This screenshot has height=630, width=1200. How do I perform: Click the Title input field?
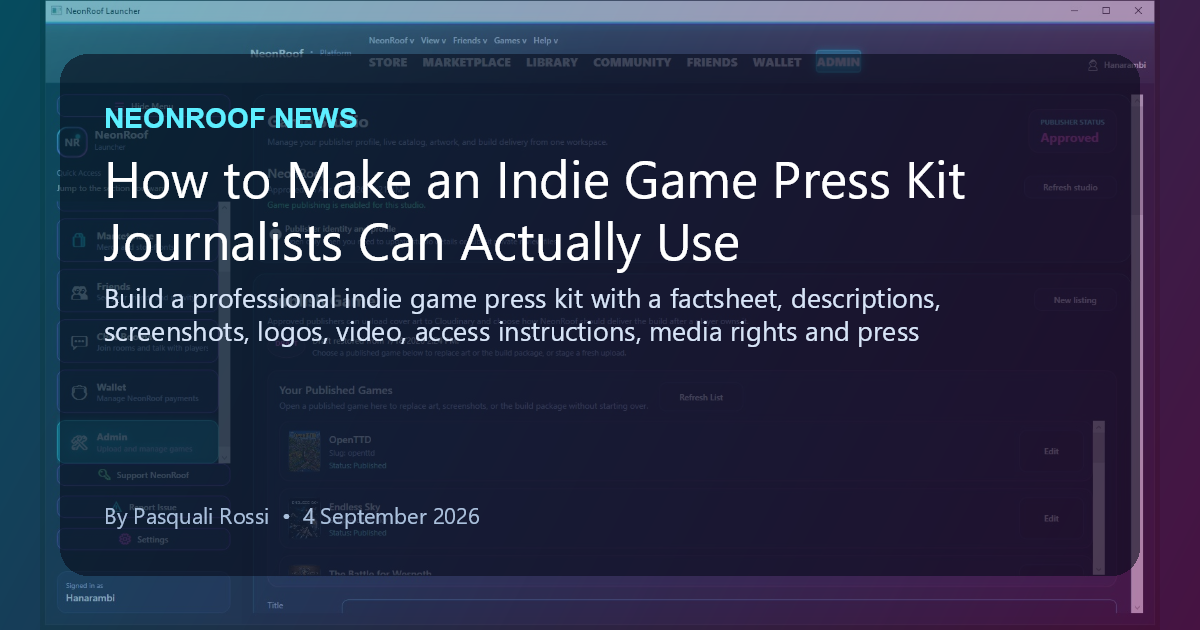click(729, 606)
